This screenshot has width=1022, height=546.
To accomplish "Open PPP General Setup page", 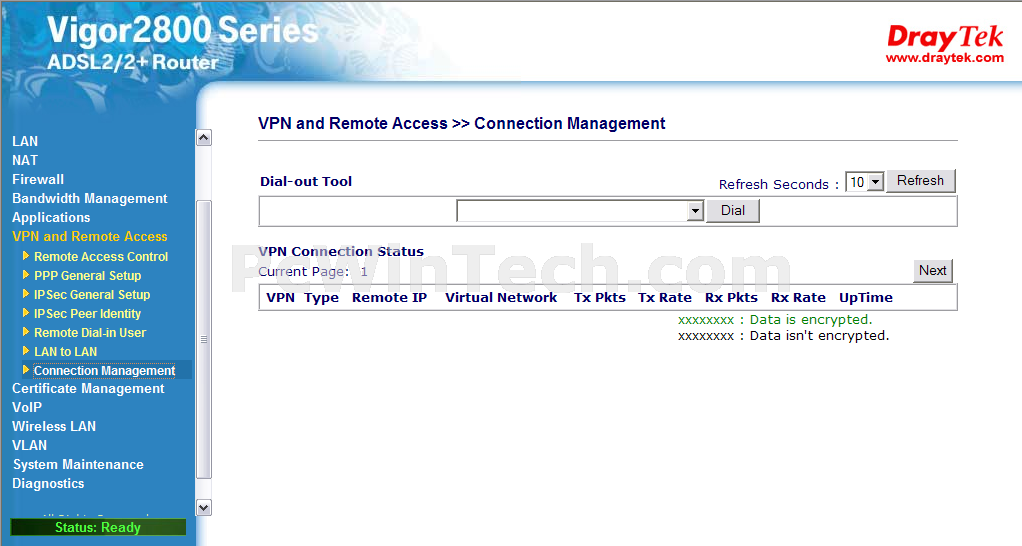I will (x=87, y=276).
